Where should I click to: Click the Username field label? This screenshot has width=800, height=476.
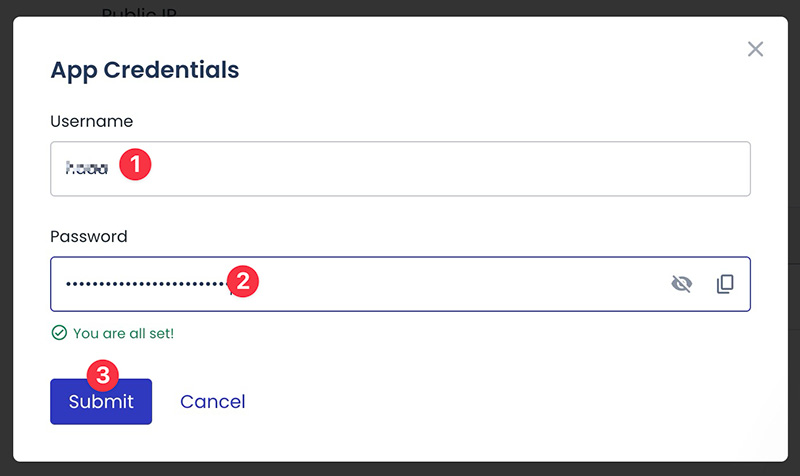point(91,121)
